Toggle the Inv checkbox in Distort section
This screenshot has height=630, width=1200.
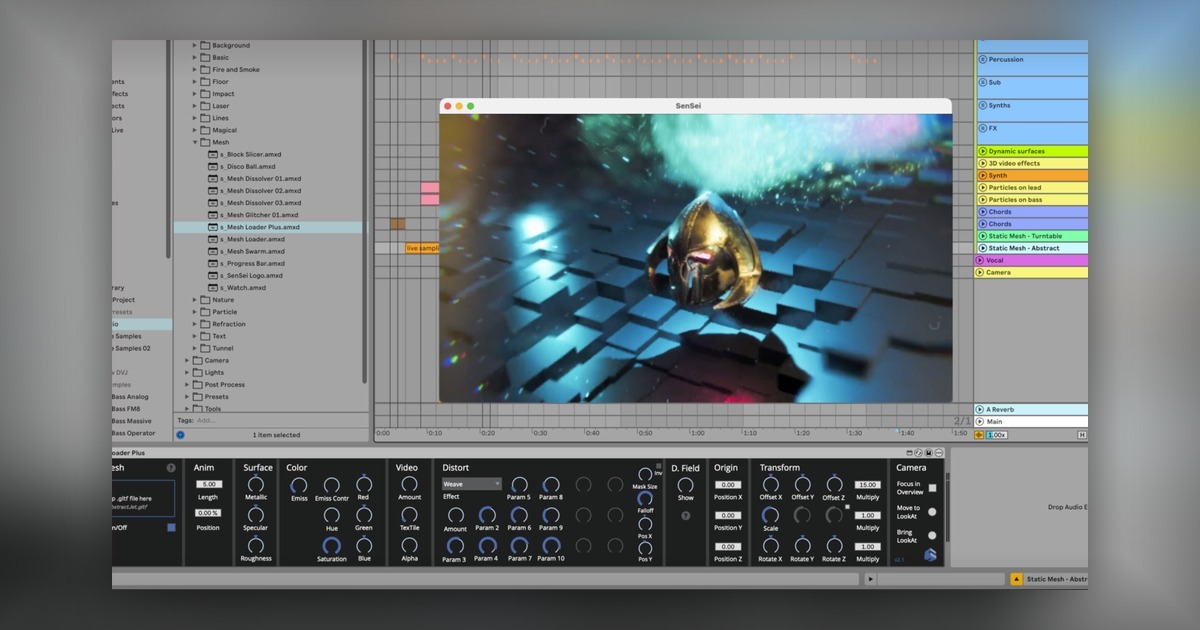click(658, 466)
